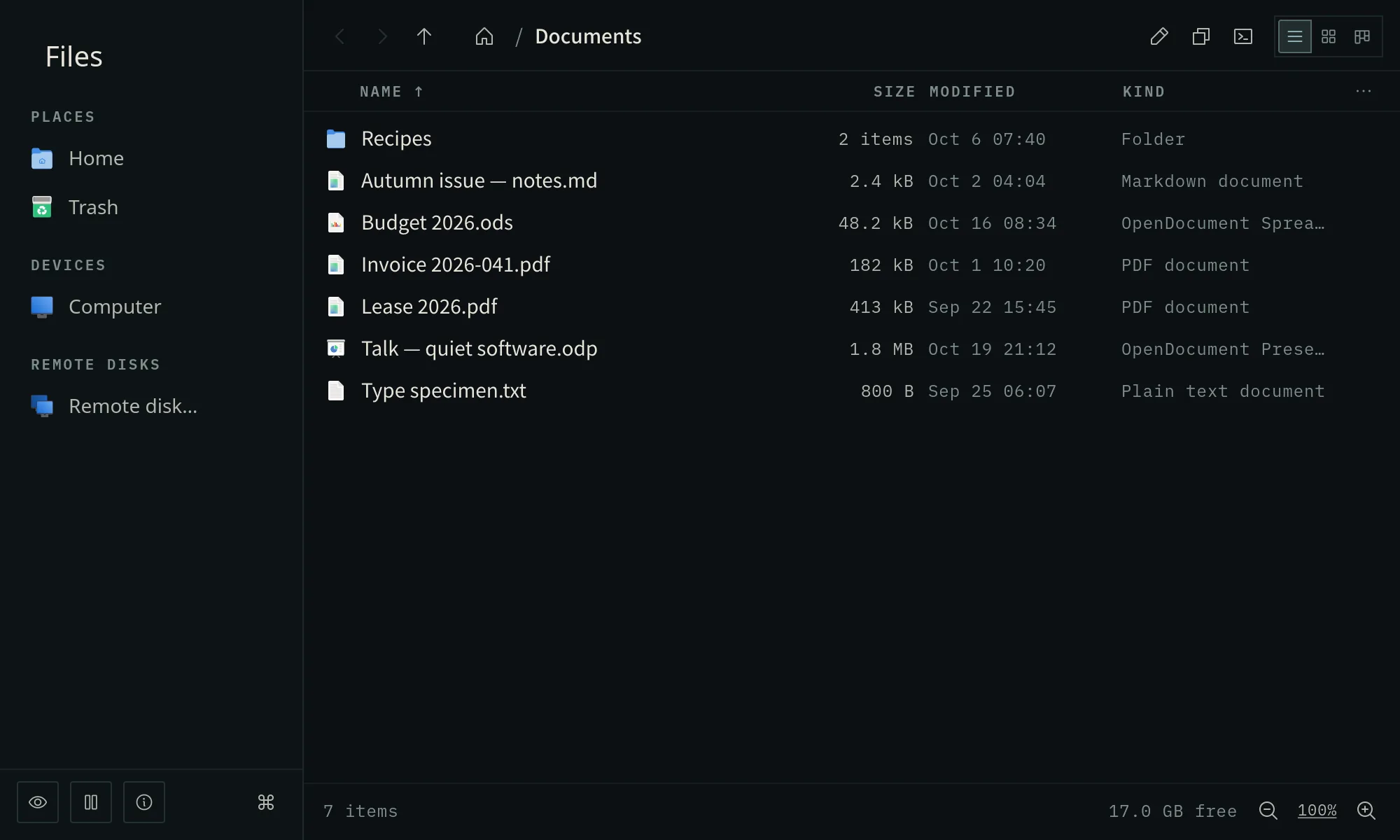Sort by Modified column header
This screenshot has height=840, width=1400.
[972, 92]
